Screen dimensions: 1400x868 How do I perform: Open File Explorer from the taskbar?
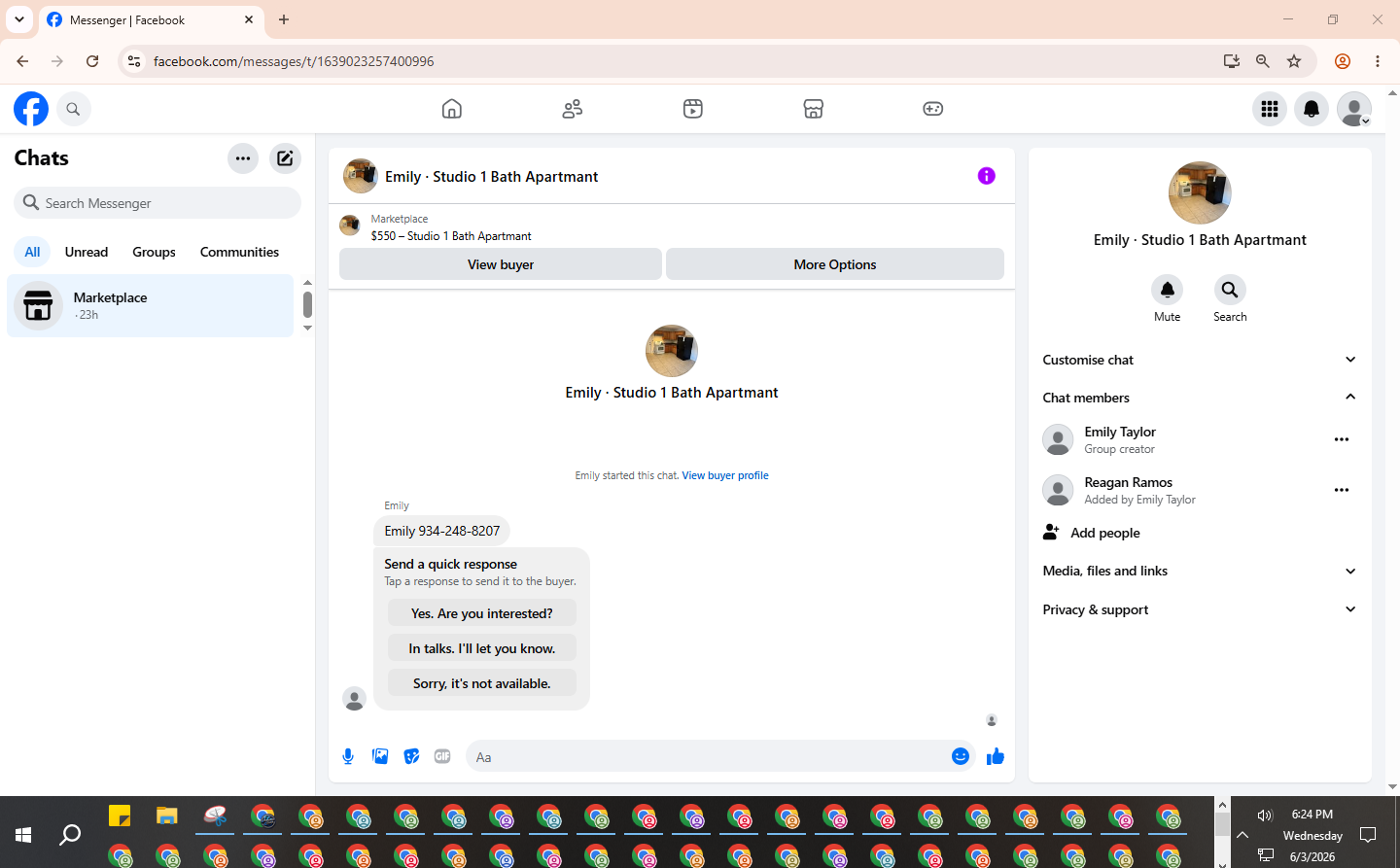[x=167, y=816]
